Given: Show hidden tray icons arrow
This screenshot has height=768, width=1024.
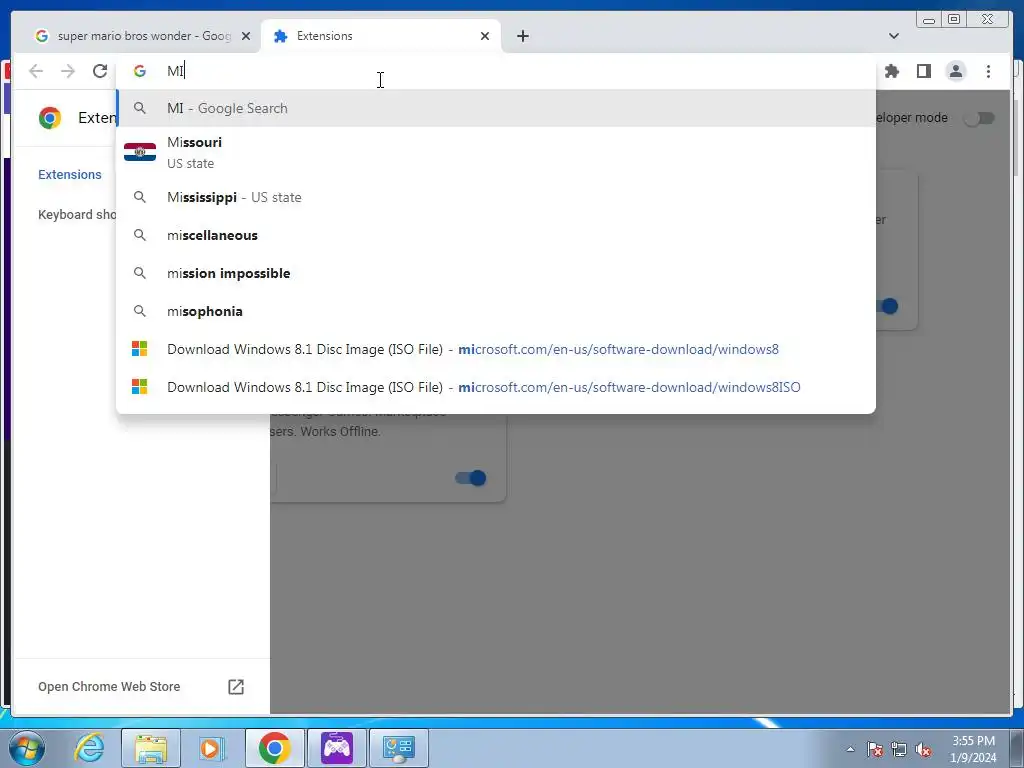Looking at the screenshot, I should click(x=850, y=749).
